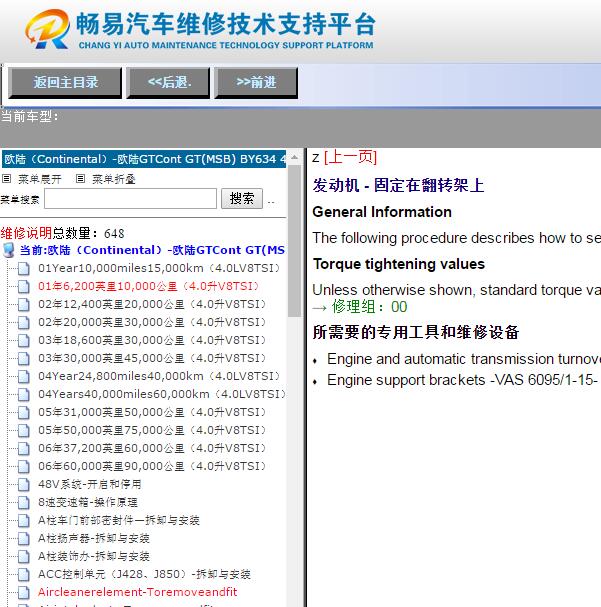Click document icon for 03年18,600英里30,000公里
Viewport: 601px width, 607px height.
(24, 340)
